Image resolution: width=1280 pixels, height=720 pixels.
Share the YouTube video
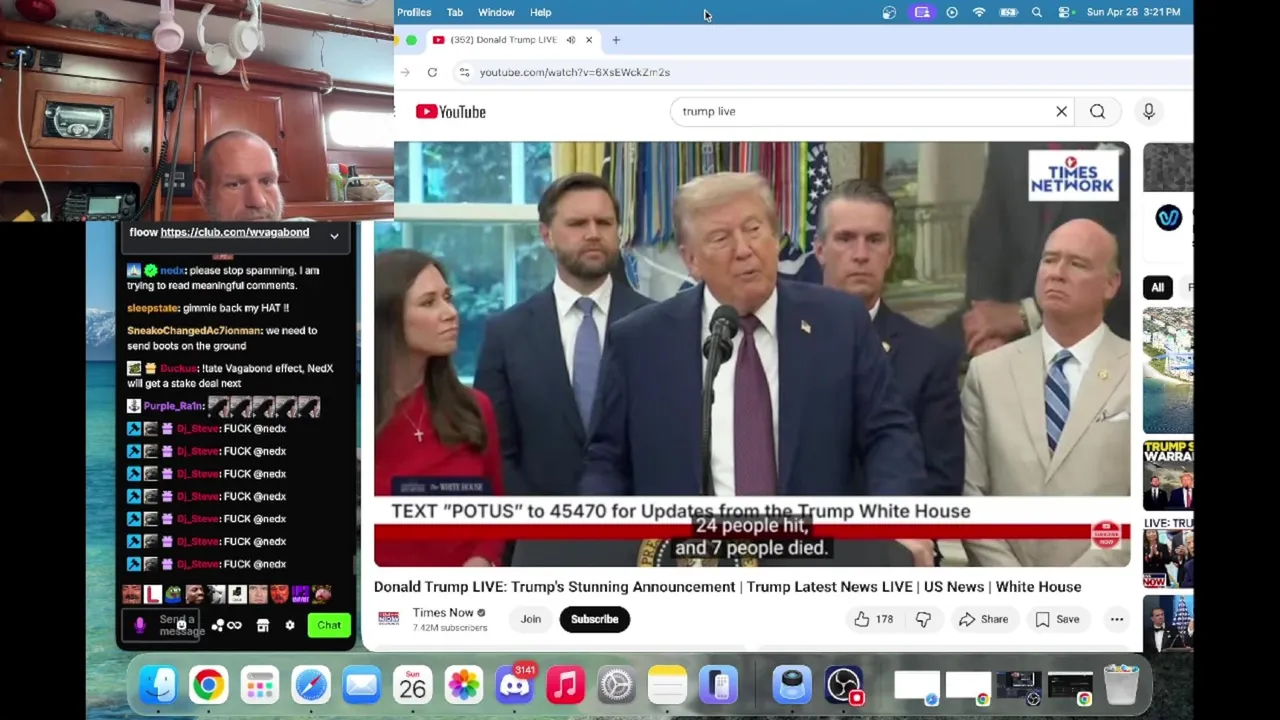pyautogui.click(x=983, y=619)
